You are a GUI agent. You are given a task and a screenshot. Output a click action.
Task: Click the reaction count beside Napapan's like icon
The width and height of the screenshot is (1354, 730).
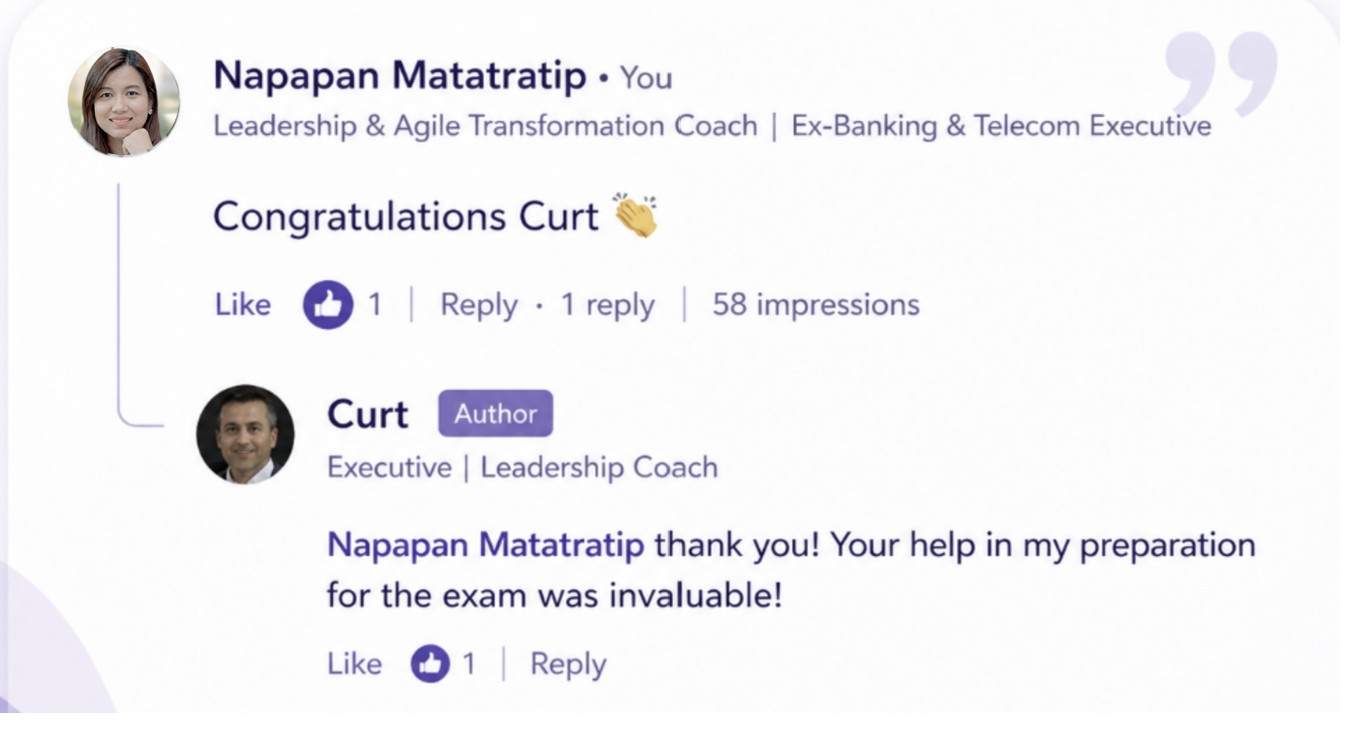point(375,305)
